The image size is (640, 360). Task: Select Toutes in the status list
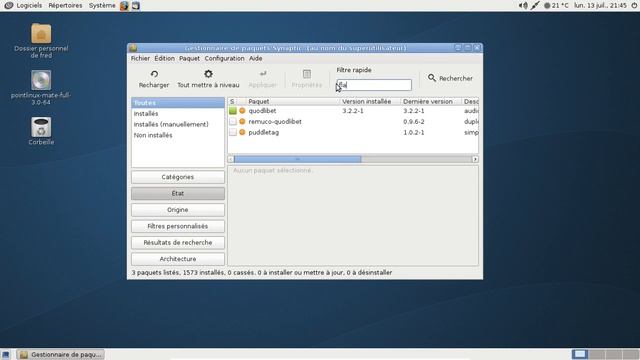(x=178, y=103)
